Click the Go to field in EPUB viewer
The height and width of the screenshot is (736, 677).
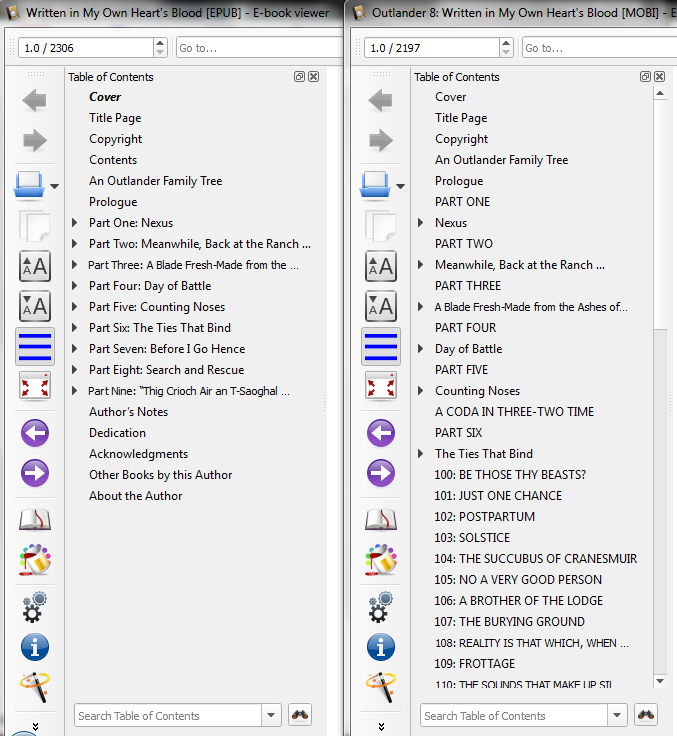pos(260,48)
